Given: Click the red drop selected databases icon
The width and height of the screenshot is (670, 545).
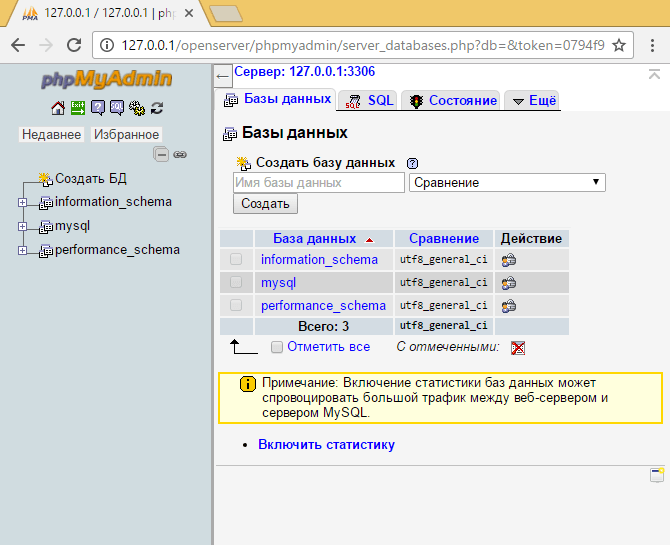Looking at the screenshot, I should coord(518,348).
